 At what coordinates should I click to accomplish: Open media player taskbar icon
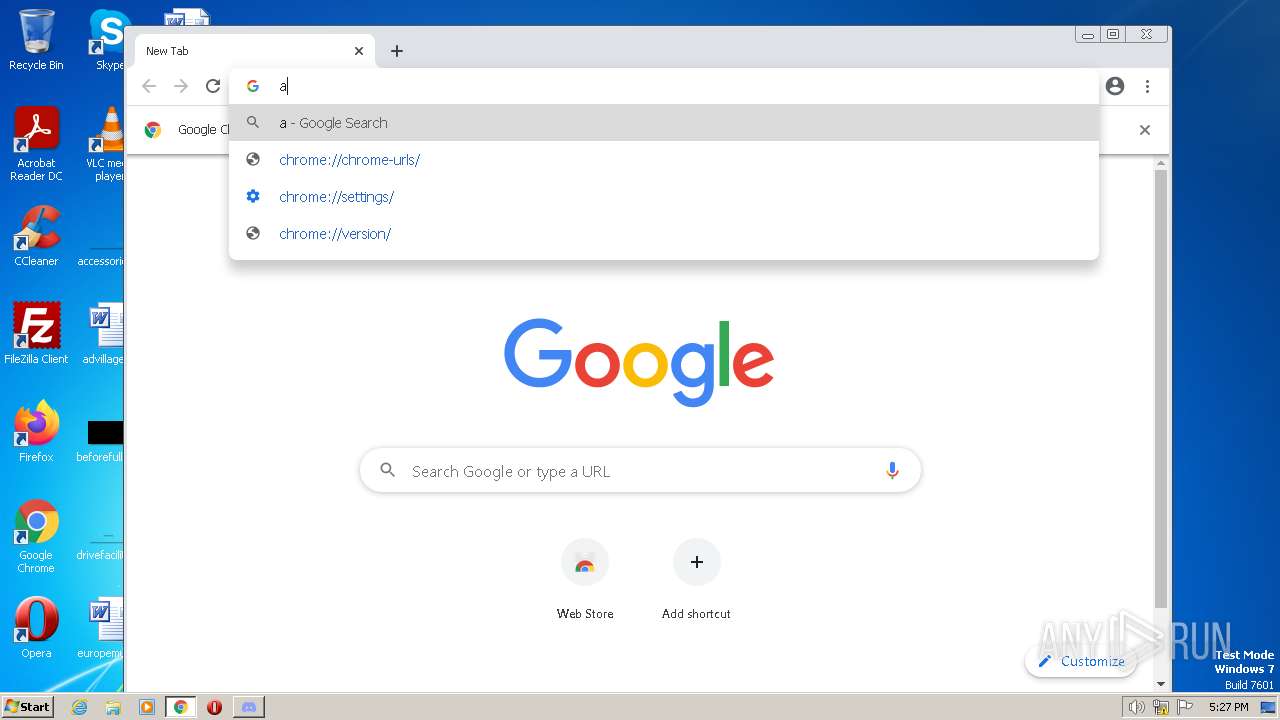[x=147, y=707]
